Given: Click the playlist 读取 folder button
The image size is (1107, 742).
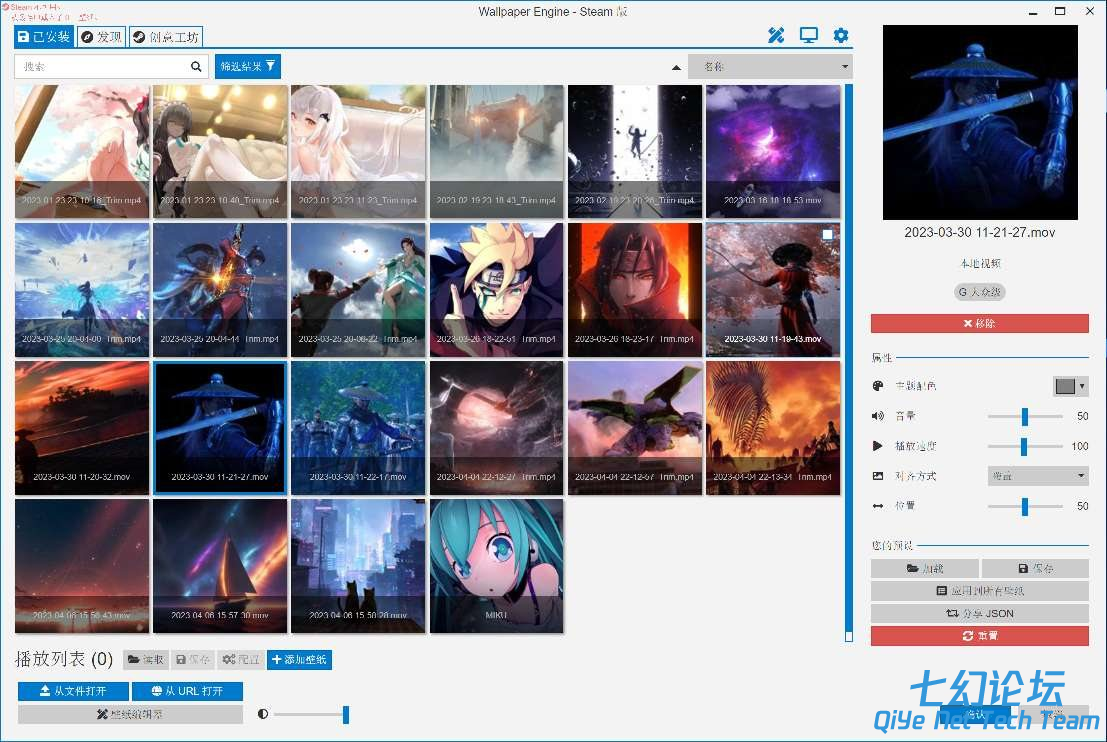Looking at the screenshot, I should (145, 659).
